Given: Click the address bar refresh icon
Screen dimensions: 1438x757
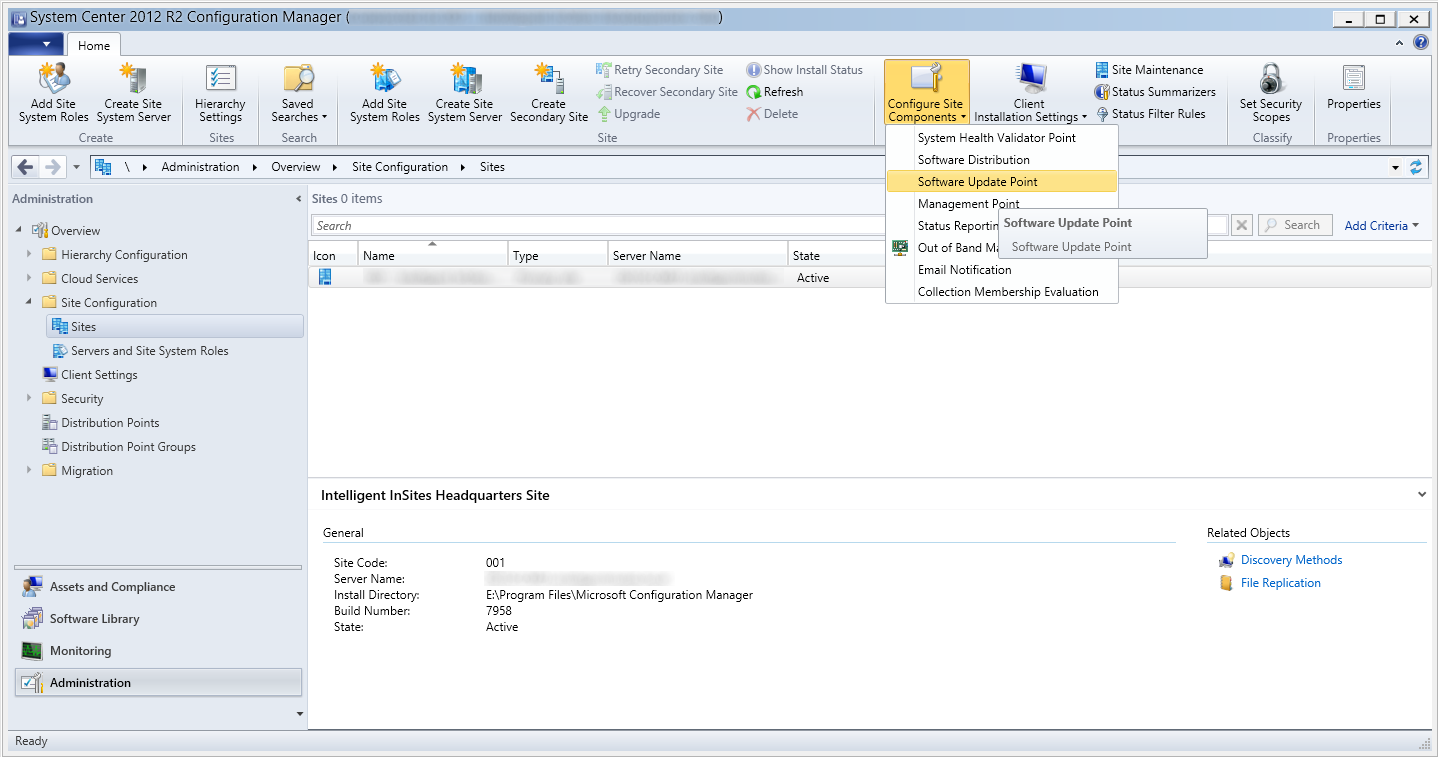Looking at the screenshot, I should (1416, 167).
